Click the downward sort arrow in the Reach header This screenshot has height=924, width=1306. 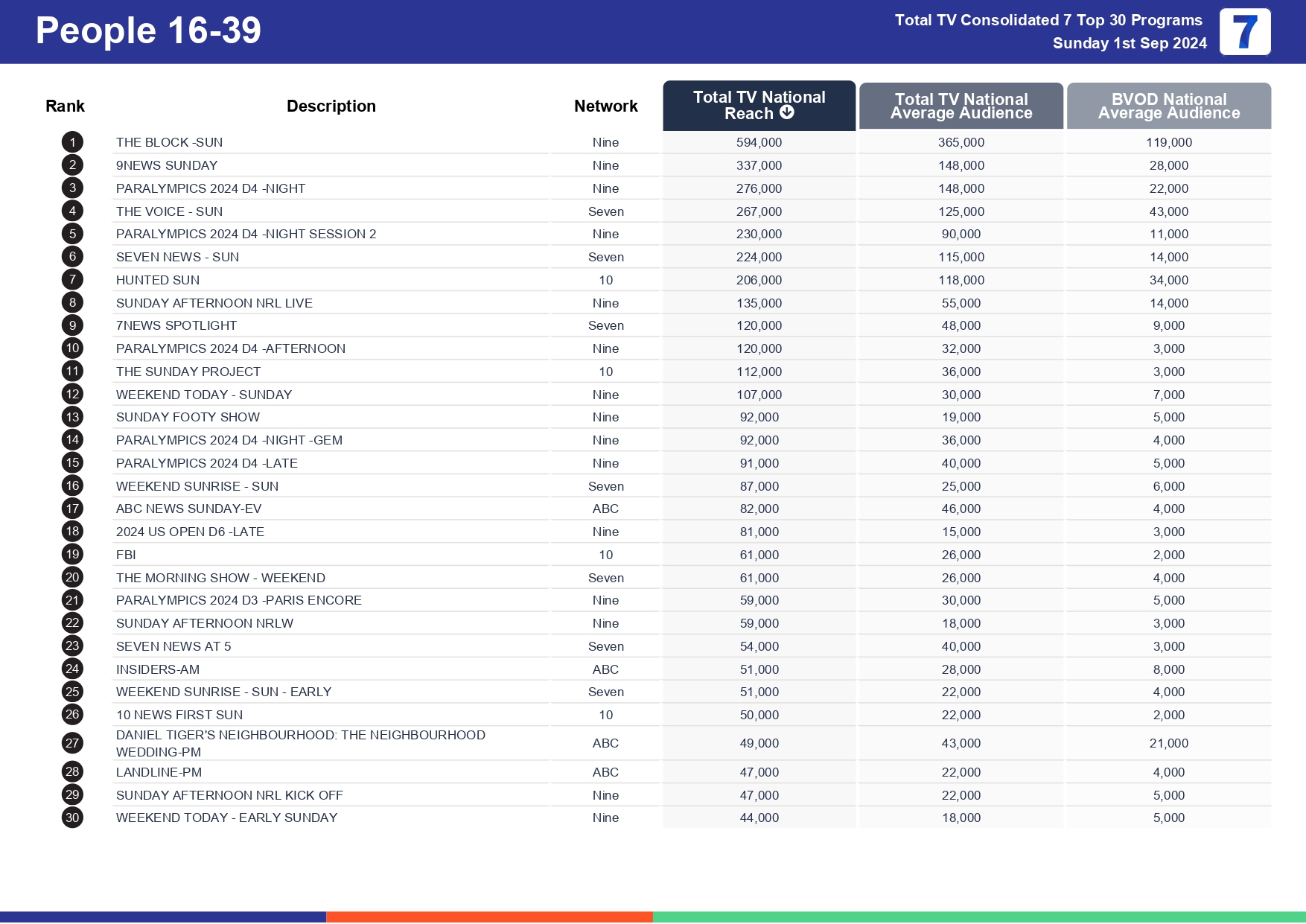[786, 114]
